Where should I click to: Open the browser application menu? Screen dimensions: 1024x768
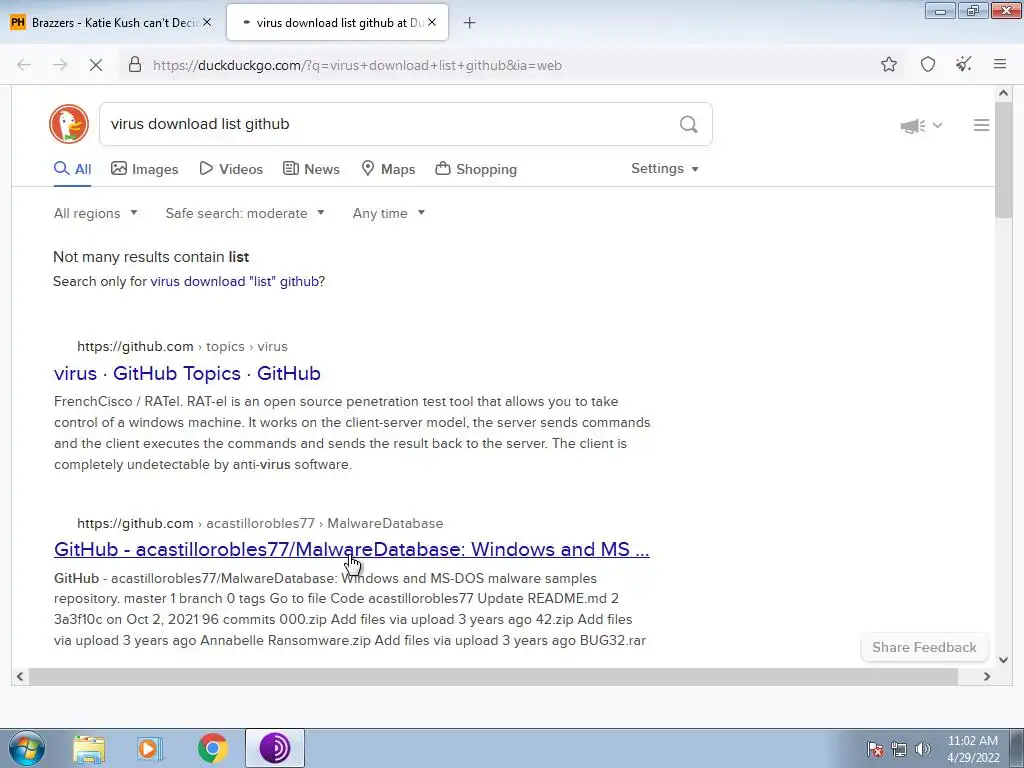(999, 65)
